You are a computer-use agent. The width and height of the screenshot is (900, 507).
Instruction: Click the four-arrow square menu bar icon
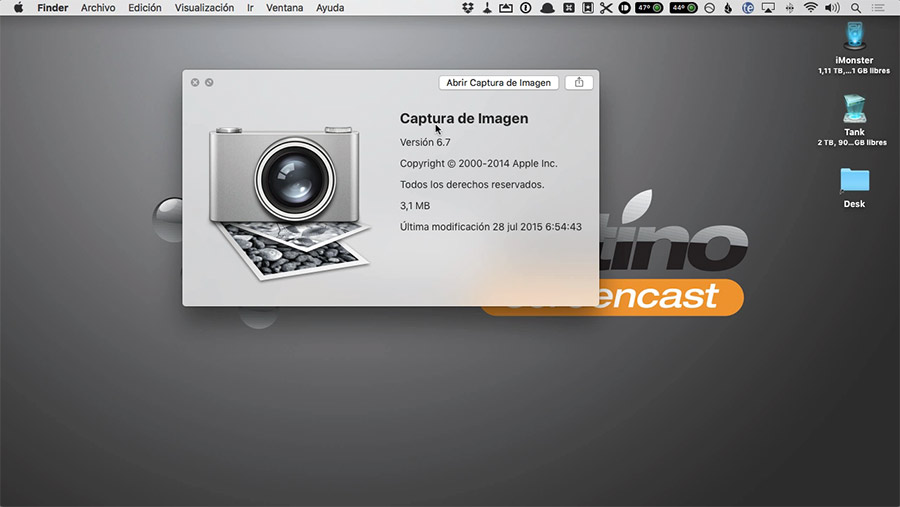pyautogui.click(x=568, y=8)
